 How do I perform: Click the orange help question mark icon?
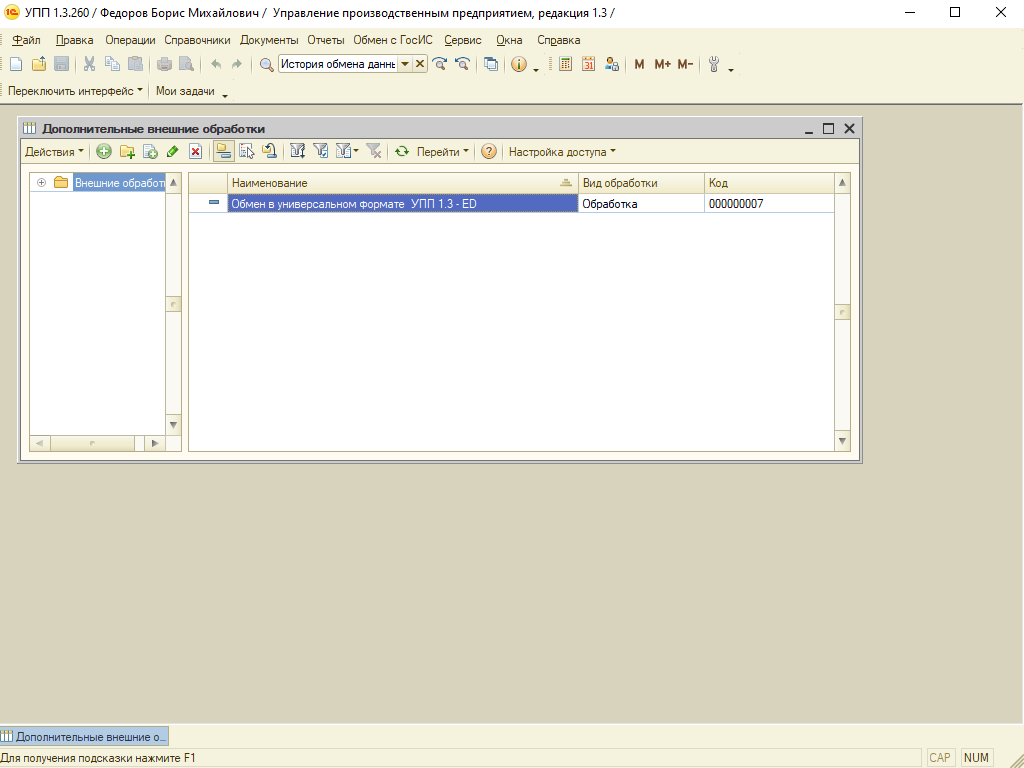(x=489, y=152)
